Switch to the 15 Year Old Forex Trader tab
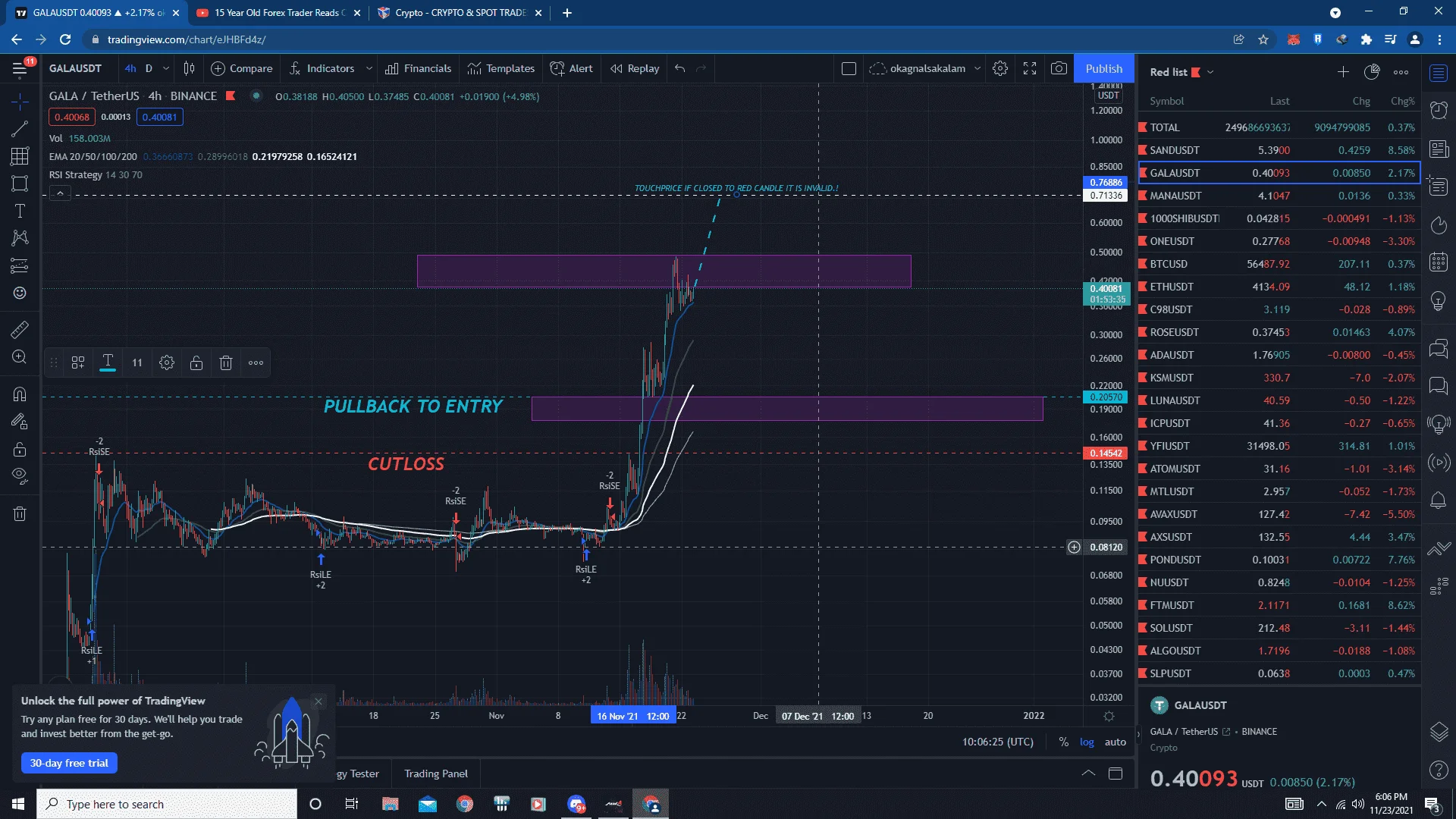Image resolution: width=1456 pixels, height=819 pixels. click(280, 12)
